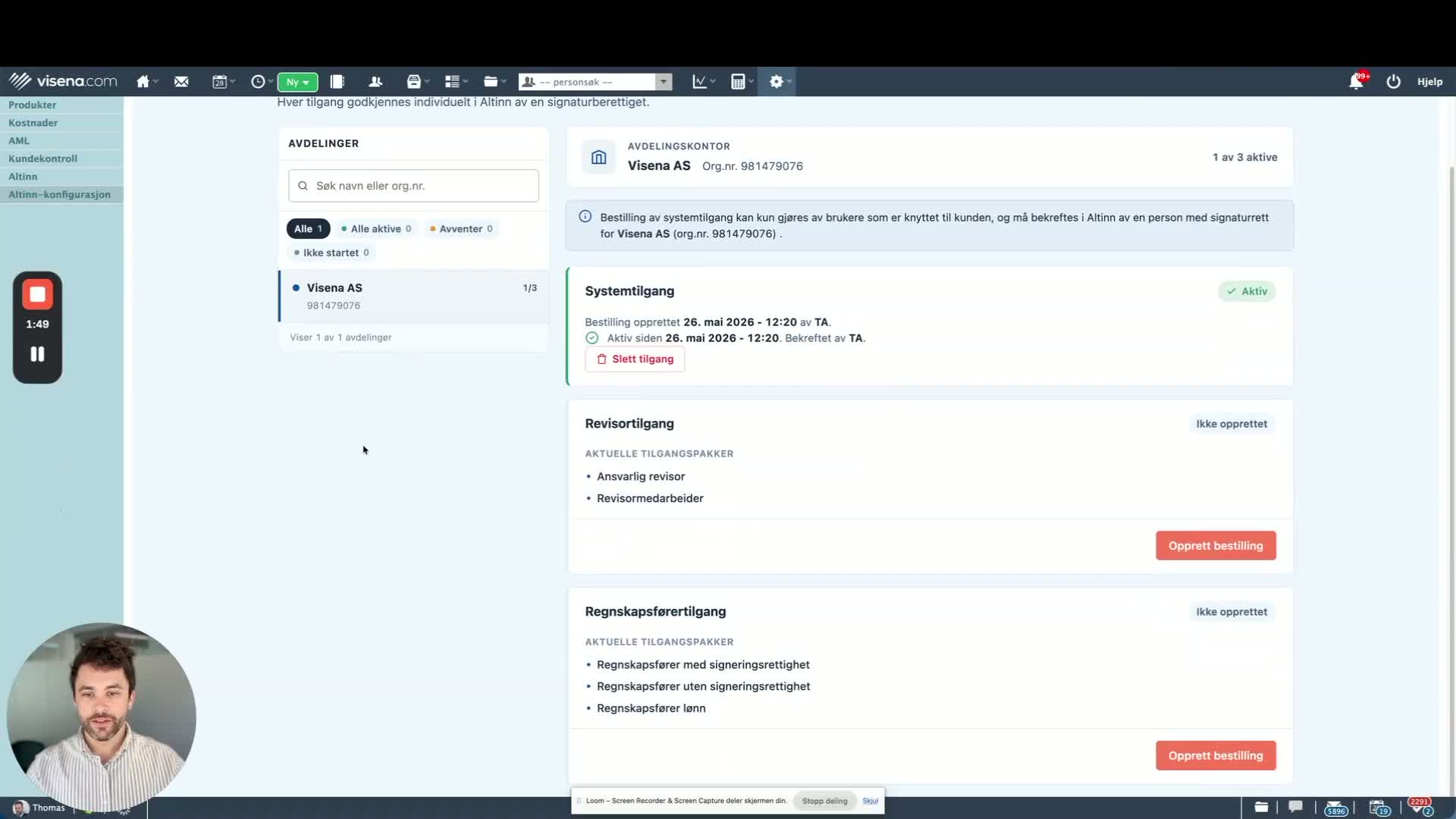Click the Systemtilgang heading
The width and height of the screenshot is (1456, 819).
629,291
